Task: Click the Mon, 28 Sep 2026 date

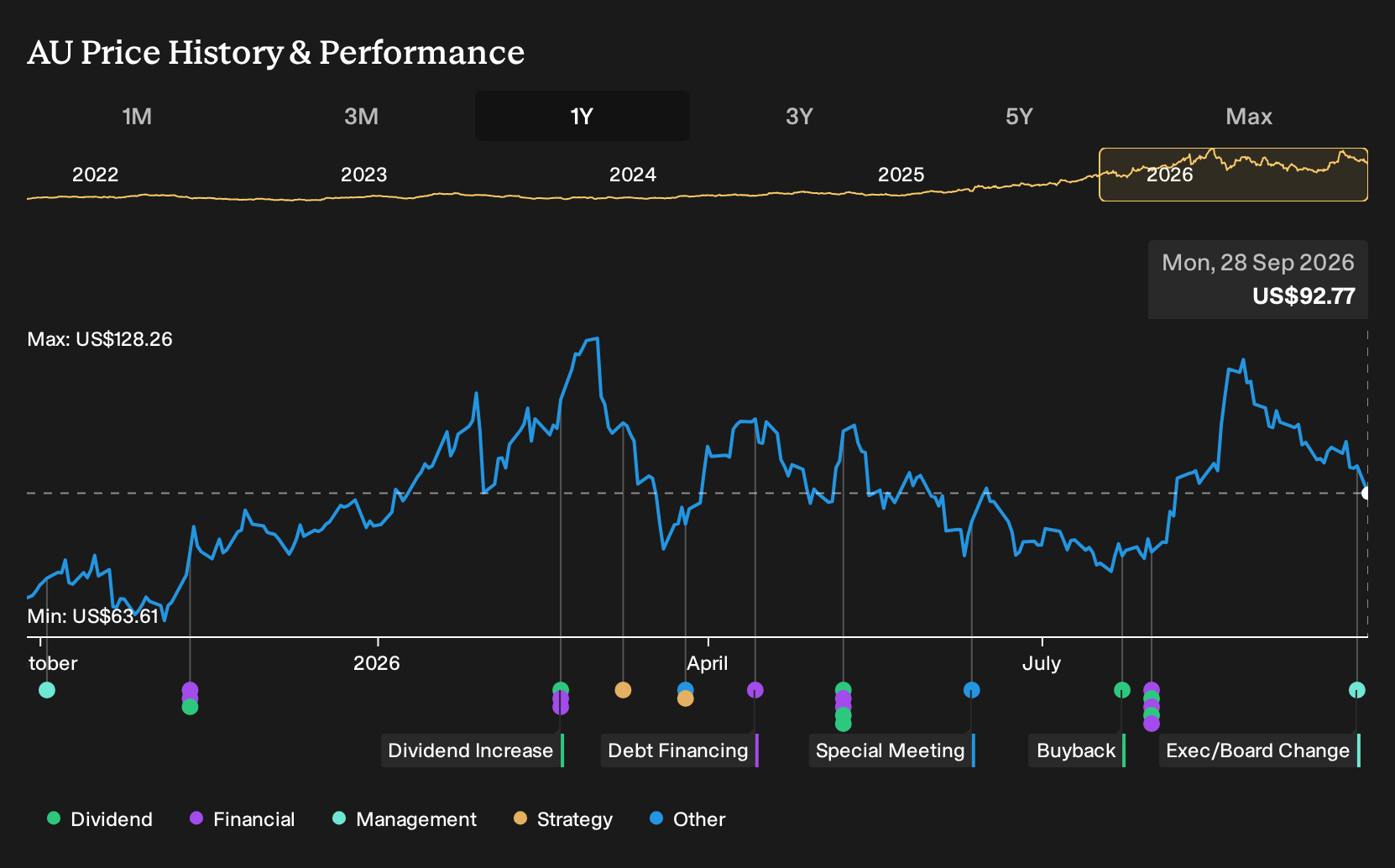Action: coord(1258,263)
